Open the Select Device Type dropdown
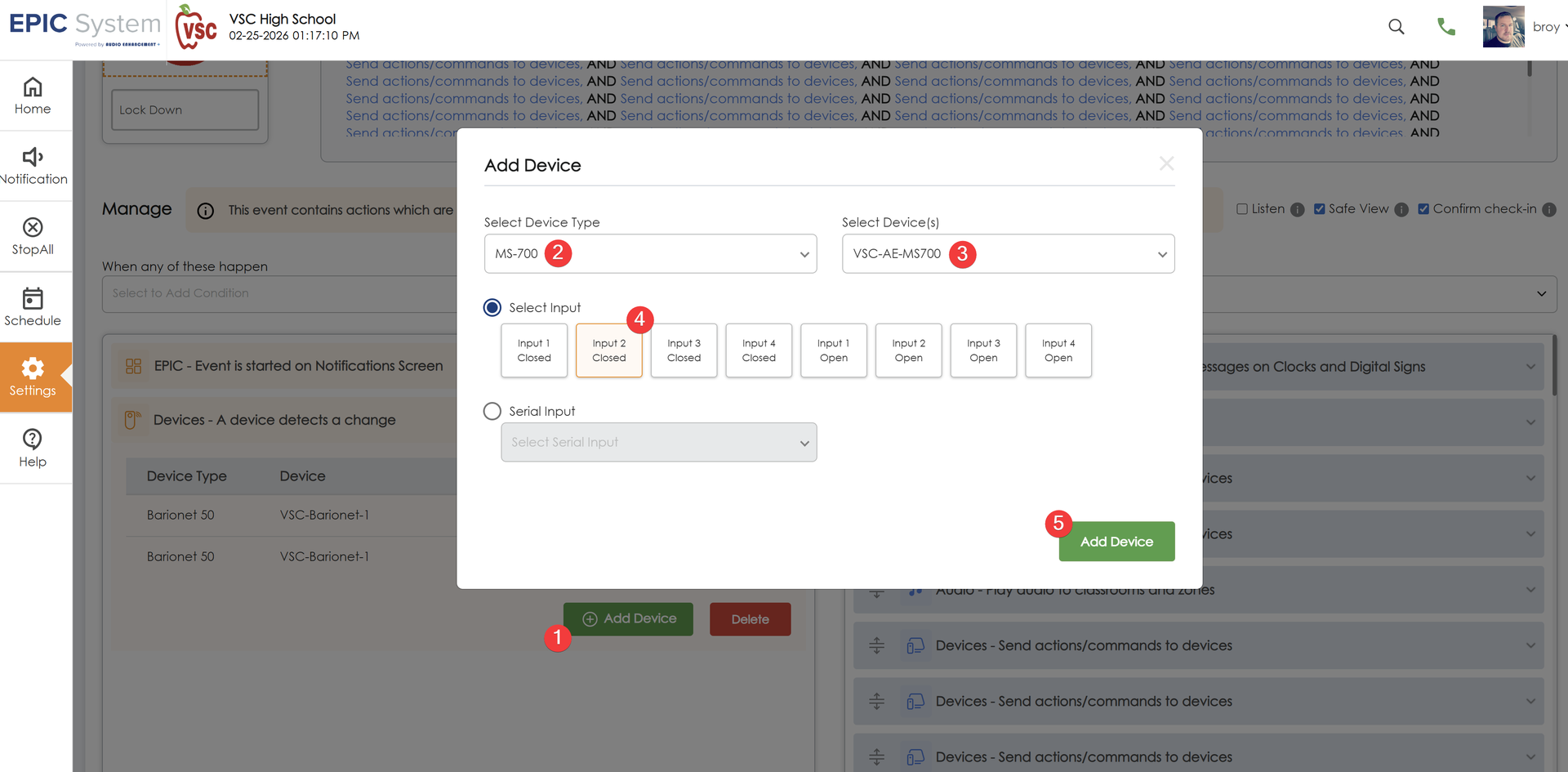 650,254
